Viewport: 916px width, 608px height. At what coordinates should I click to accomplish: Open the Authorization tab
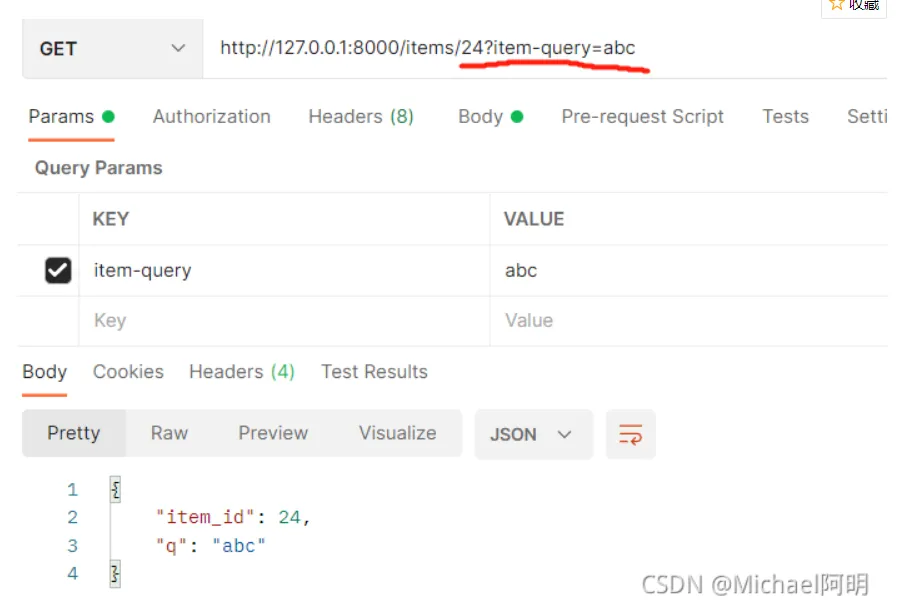coord(211,117)
